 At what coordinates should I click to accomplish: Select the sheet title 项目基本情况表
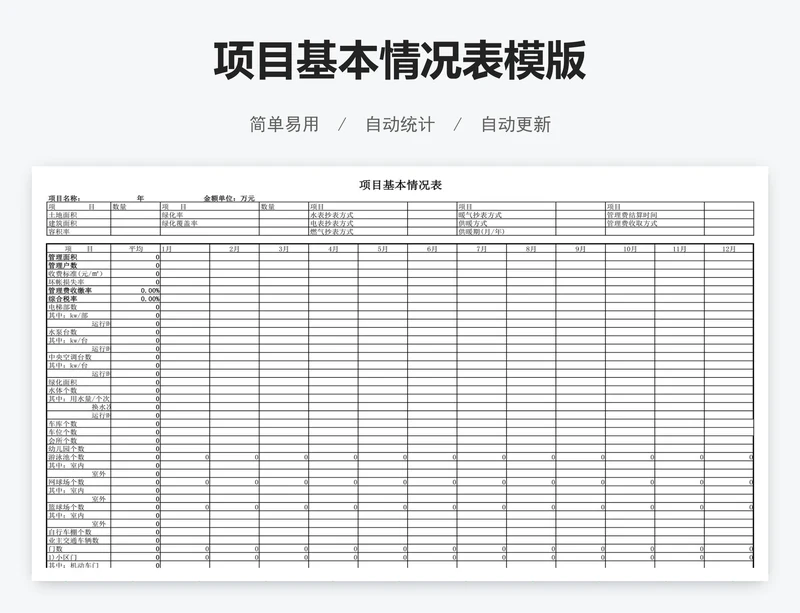coord(401,185)
